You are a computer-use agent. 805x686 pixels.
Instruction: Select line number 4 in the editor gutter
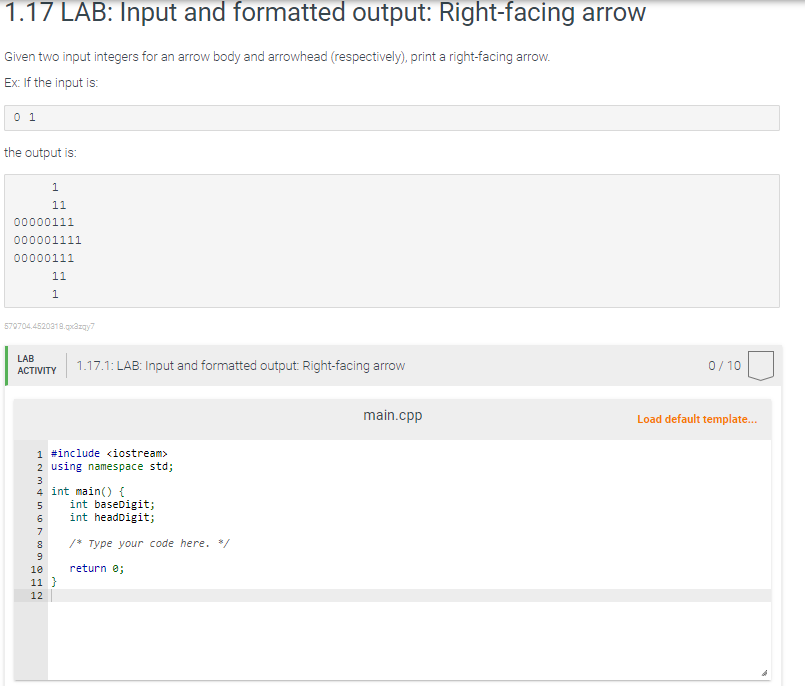(x=38, y=491)
